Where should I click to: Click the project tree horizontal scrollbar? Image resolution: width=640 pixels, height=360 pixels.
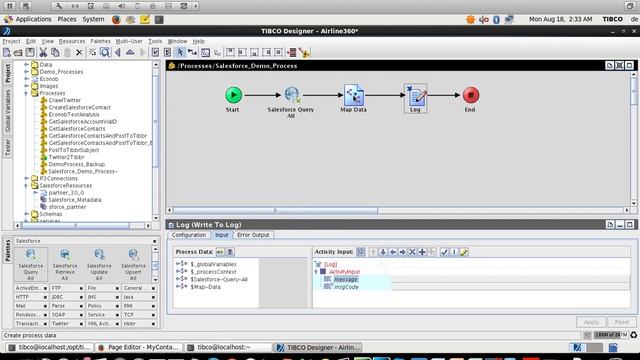pyautogui.click(x=75, y=225)
